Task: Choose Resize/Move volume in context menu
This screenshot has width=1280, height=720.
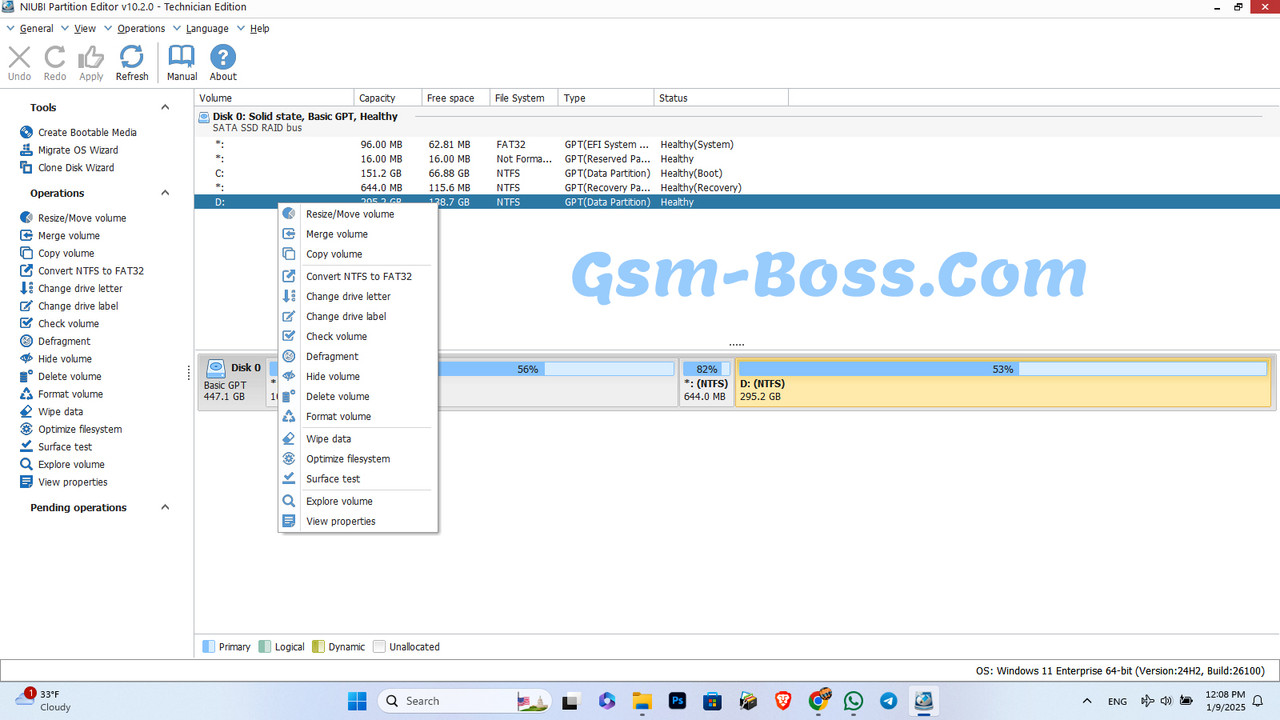Action: pyautogui.click(x=358, y=214)
